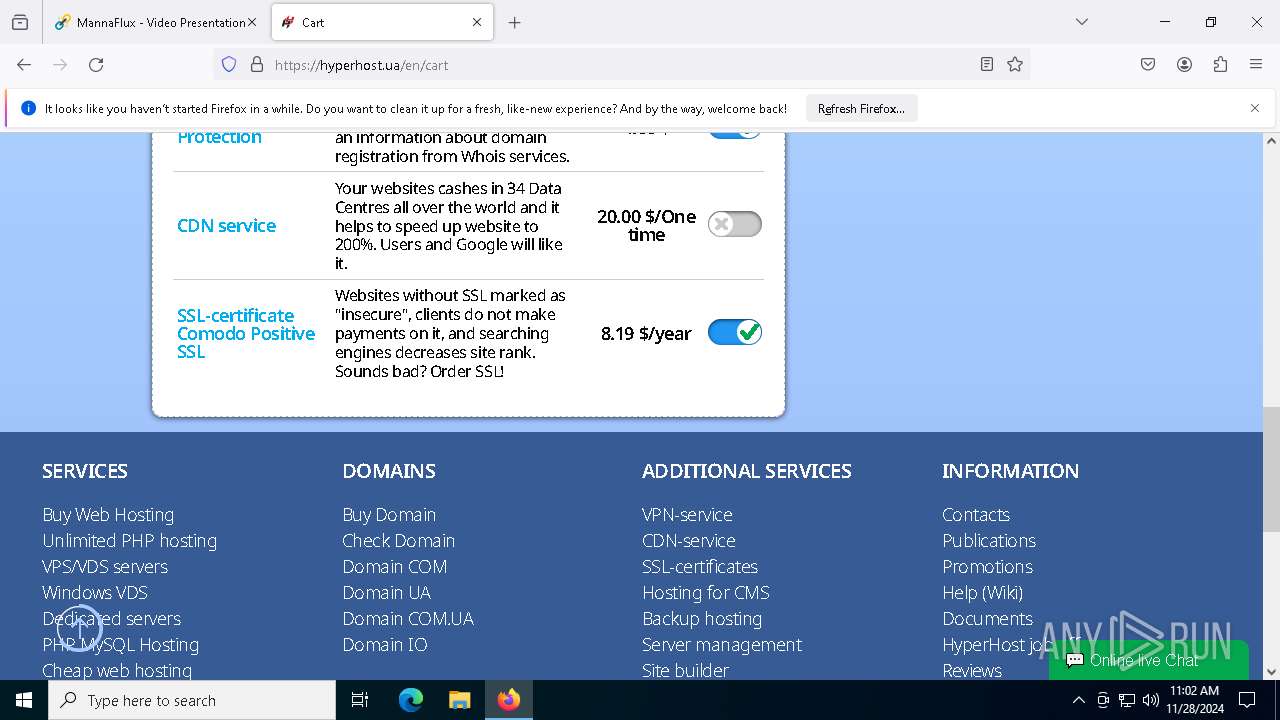1280x720 pixels.
Task: Open VPS/VDS servers link
Action: click(x=105, y=566)
